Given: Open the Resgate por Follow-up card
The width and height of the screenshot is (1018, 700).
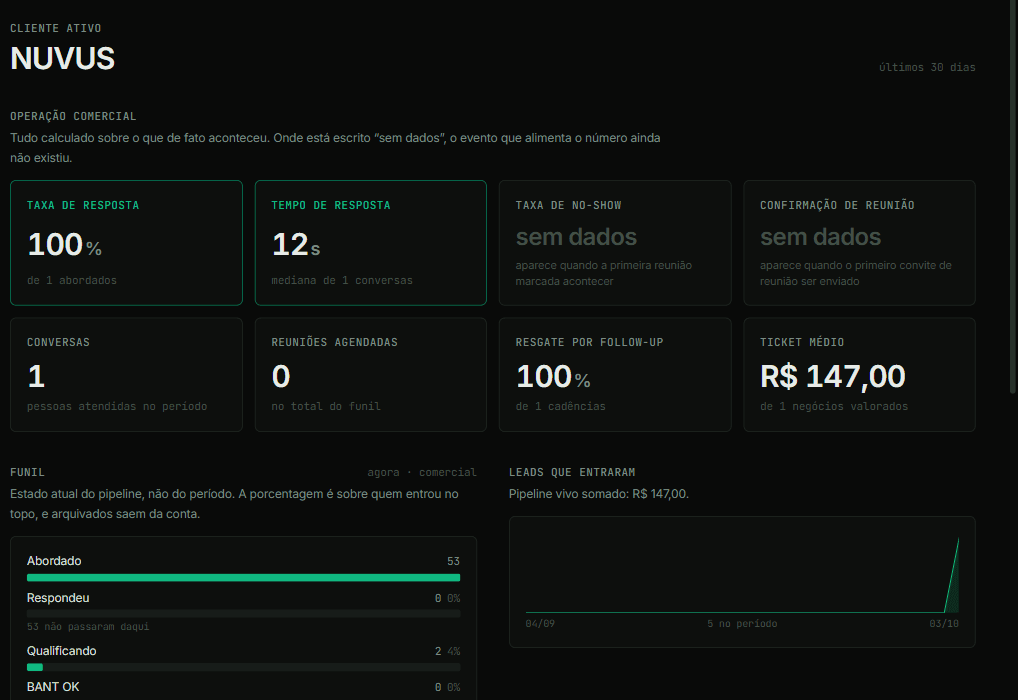Looking at the screenshot, I should click(x=615, y=375).
